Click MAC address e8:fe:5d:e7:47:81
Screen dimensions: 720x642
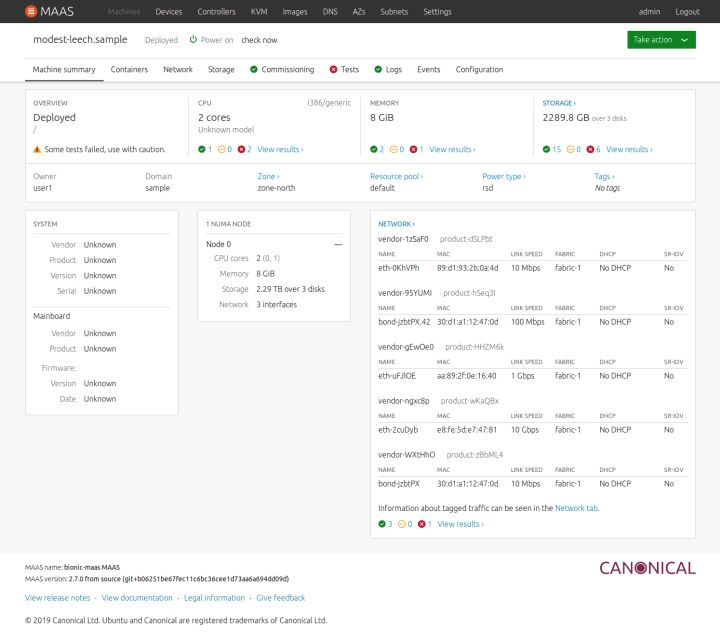point(467,430)
